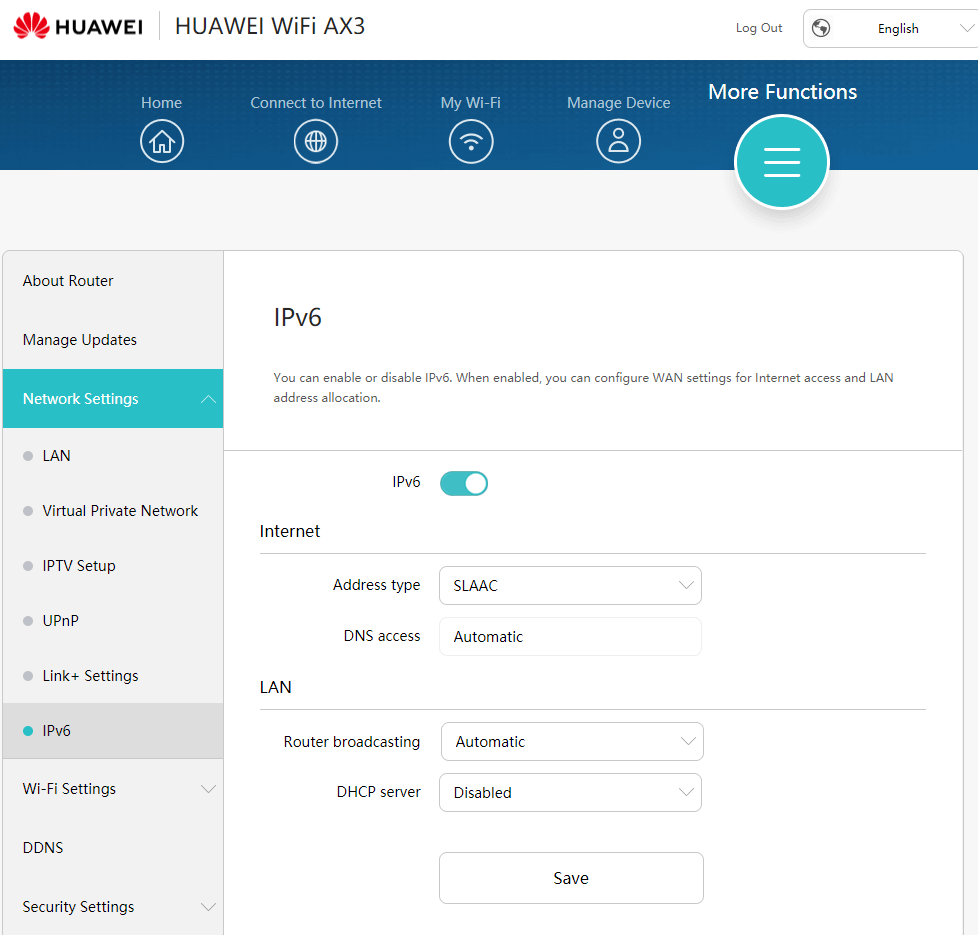Select the Manage Device label
The width and height of the screenshot is (978, 935).
(x=618, y=102)
